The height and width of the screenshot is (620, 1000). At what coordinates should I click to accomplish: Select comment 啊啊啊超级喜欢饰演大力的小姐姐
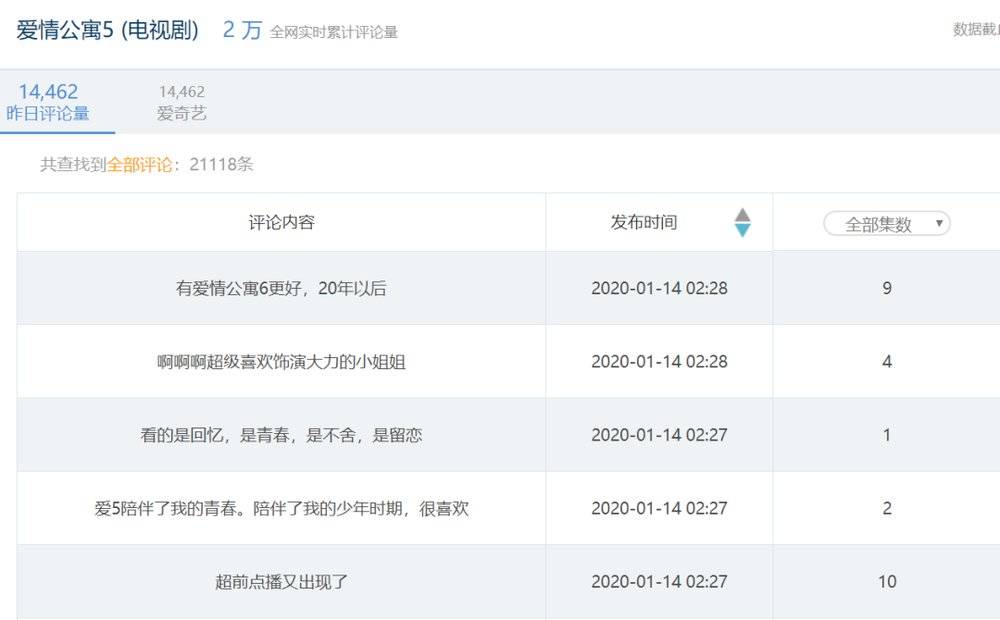tap(281, 362)
